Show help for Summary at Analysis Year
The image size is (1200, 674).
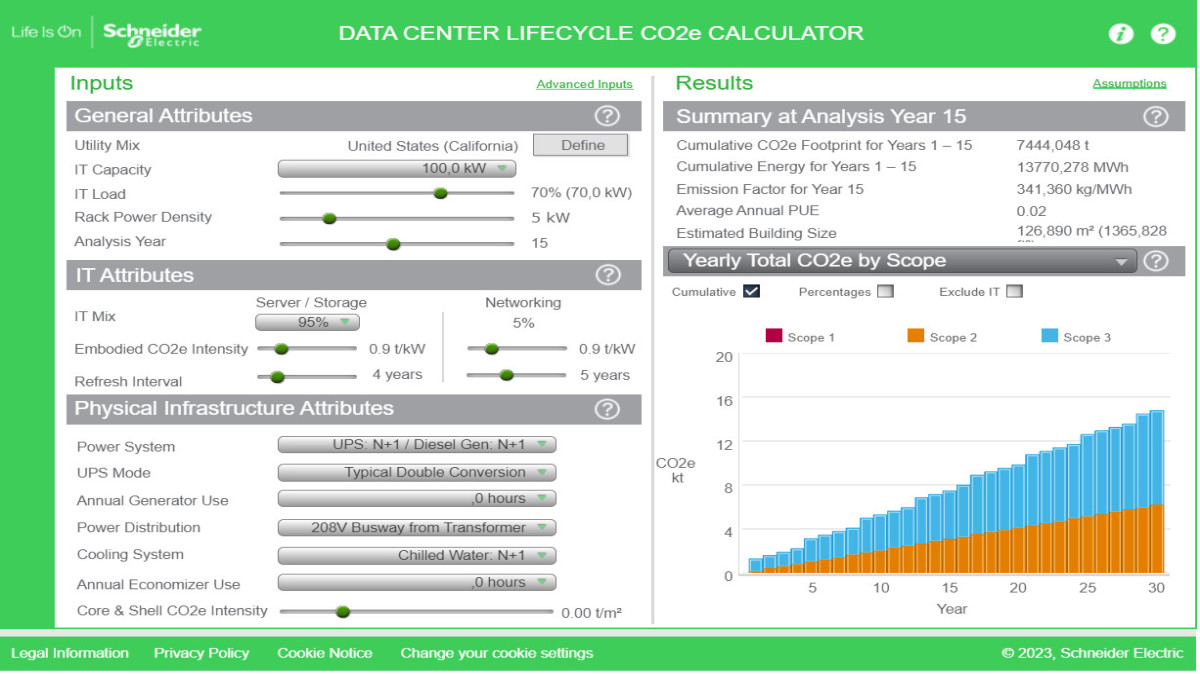(1155, 116)
